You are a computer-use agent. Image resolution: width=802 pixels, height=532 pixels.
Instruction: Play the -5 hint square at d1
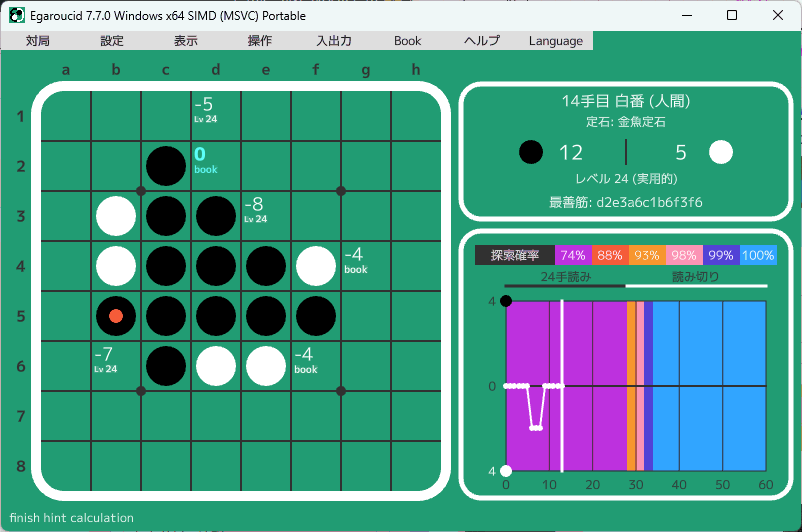pos(216,116)
